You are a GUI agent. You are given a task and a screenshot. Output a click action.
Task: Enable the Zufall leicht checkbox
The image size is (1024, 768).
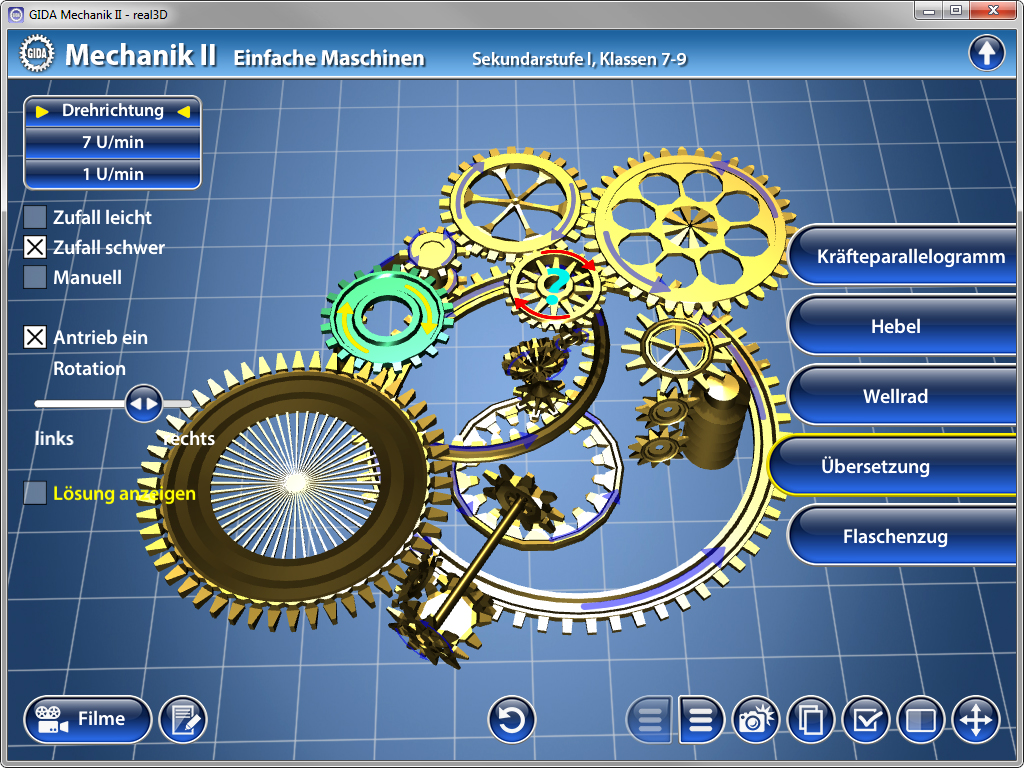click(x=35, y=217)
